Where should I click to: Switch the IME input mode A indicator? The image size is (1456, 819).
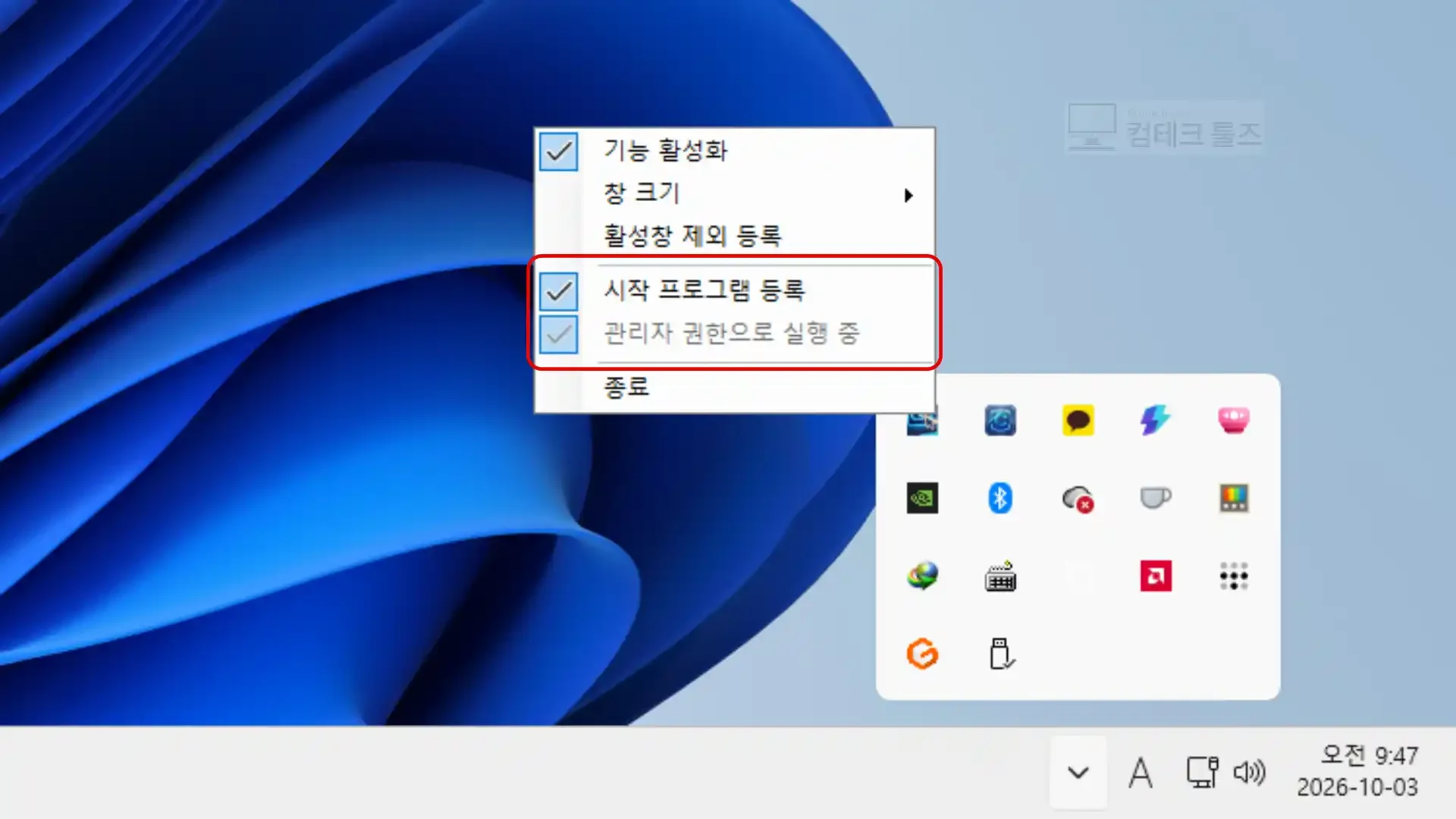click(x=1141, y=773)
